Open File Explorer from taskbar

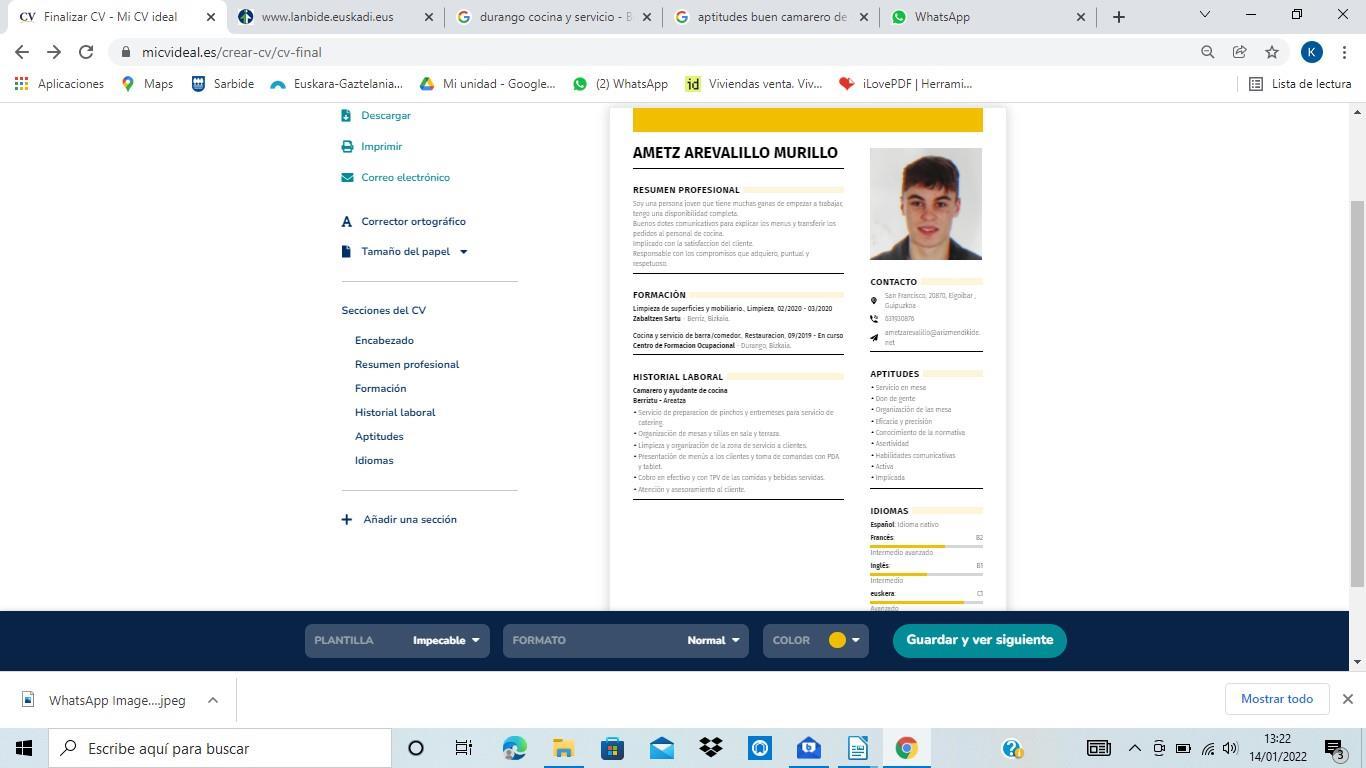[563, 748]
